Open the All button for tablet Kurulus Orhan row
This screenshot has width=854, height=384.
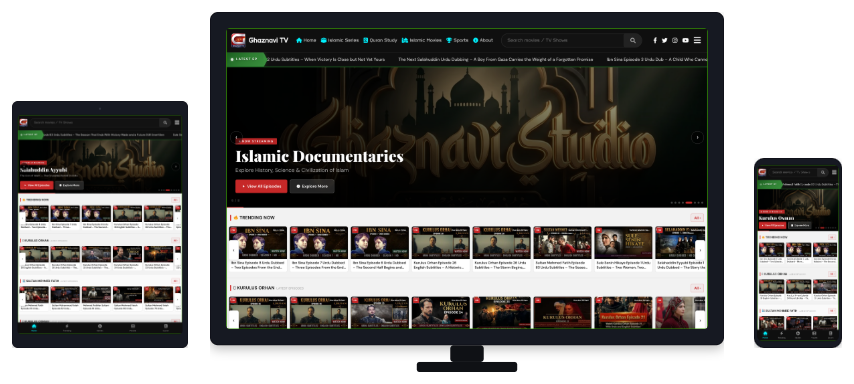coord(175,240)
